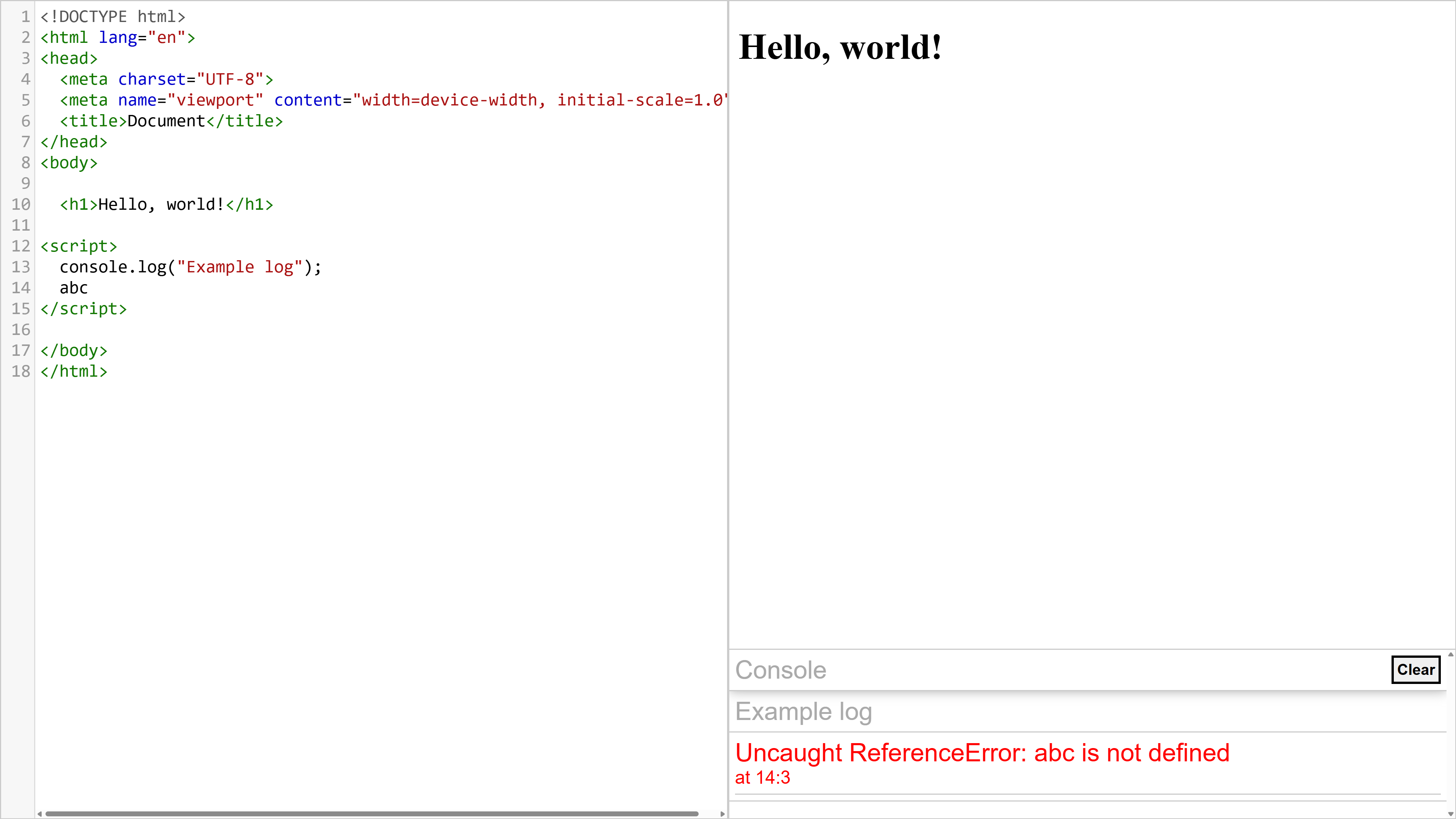Click the opening '<head>' tag line
This screenshot has width=1456, height=819.
point(69,58)
